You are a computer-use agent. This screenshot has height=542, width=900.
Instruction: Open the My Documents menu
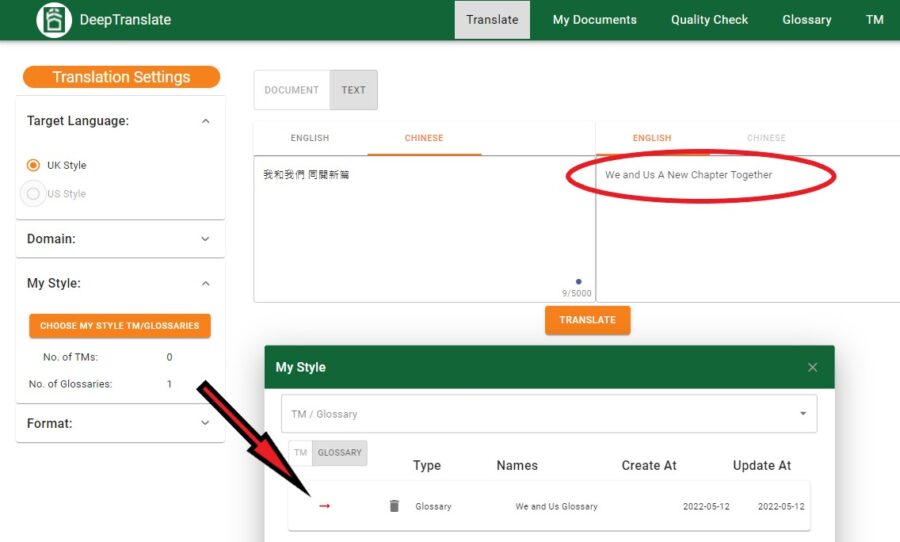click(595, 20)
